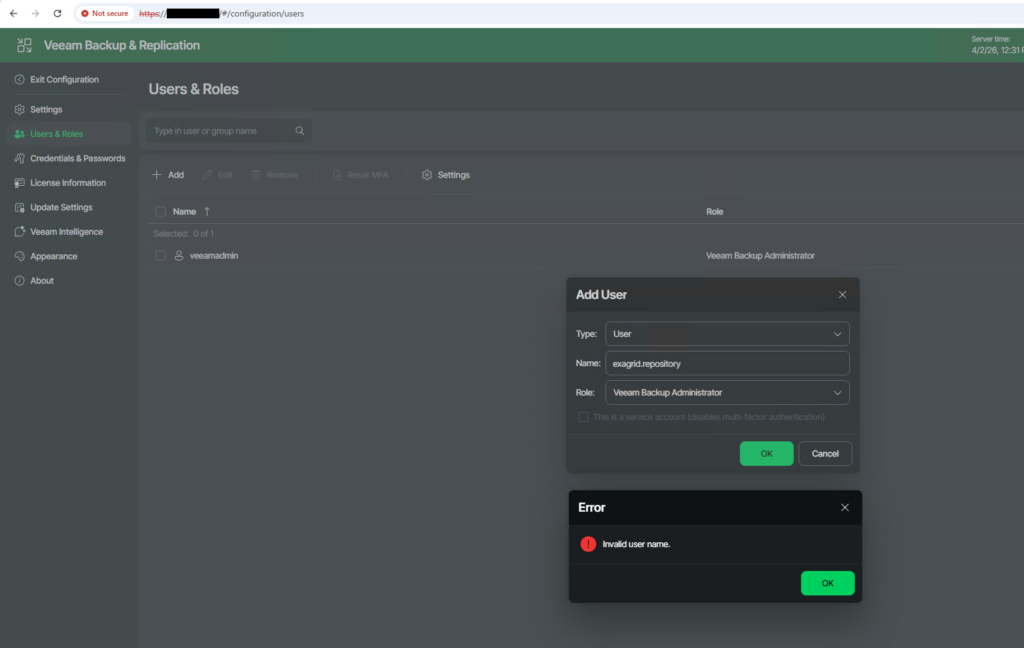Screen dimensions: 1024x648
Task: Open the Role dropdown in Add User
Action: [x=727, y=393]
